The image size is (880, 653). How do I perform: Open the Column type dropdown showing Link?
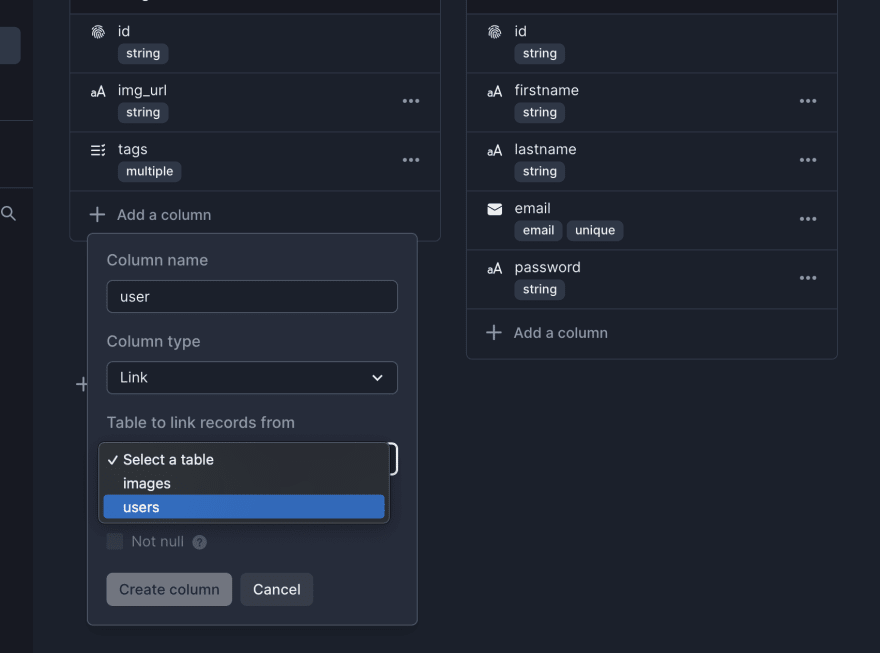(251, 378)
